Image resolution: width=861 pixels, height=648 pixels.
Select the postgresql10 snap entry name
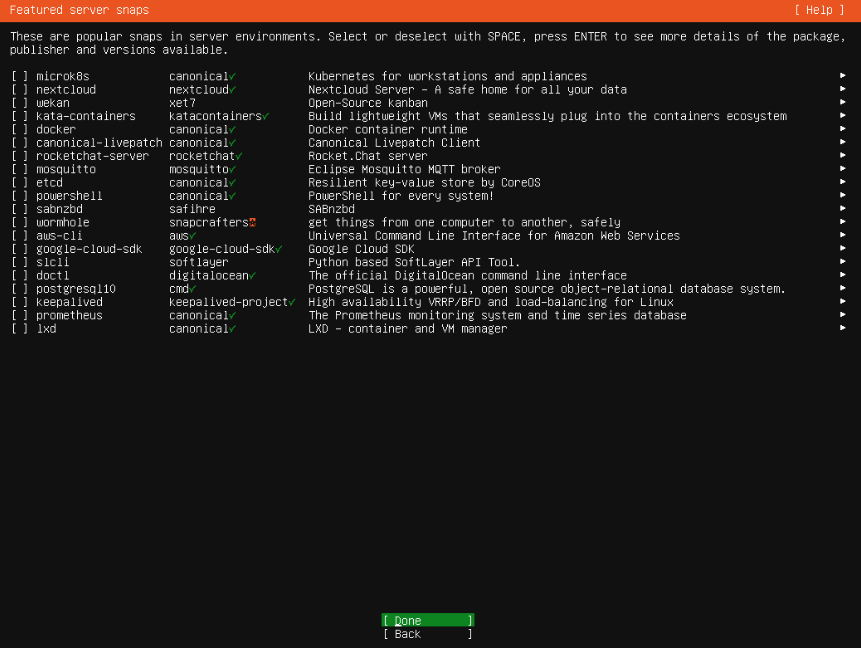click(76, 289)
